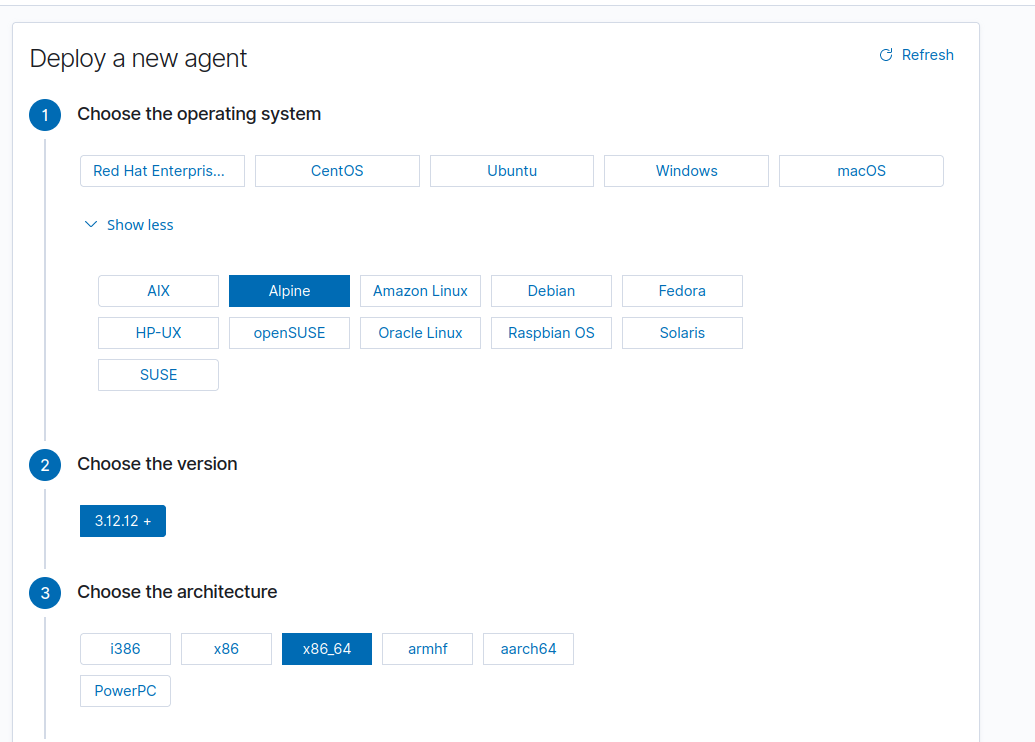This screenshot has height=742, width=1035.
Task: Pick openSUSE as the operating system
Action: (289, 332)
